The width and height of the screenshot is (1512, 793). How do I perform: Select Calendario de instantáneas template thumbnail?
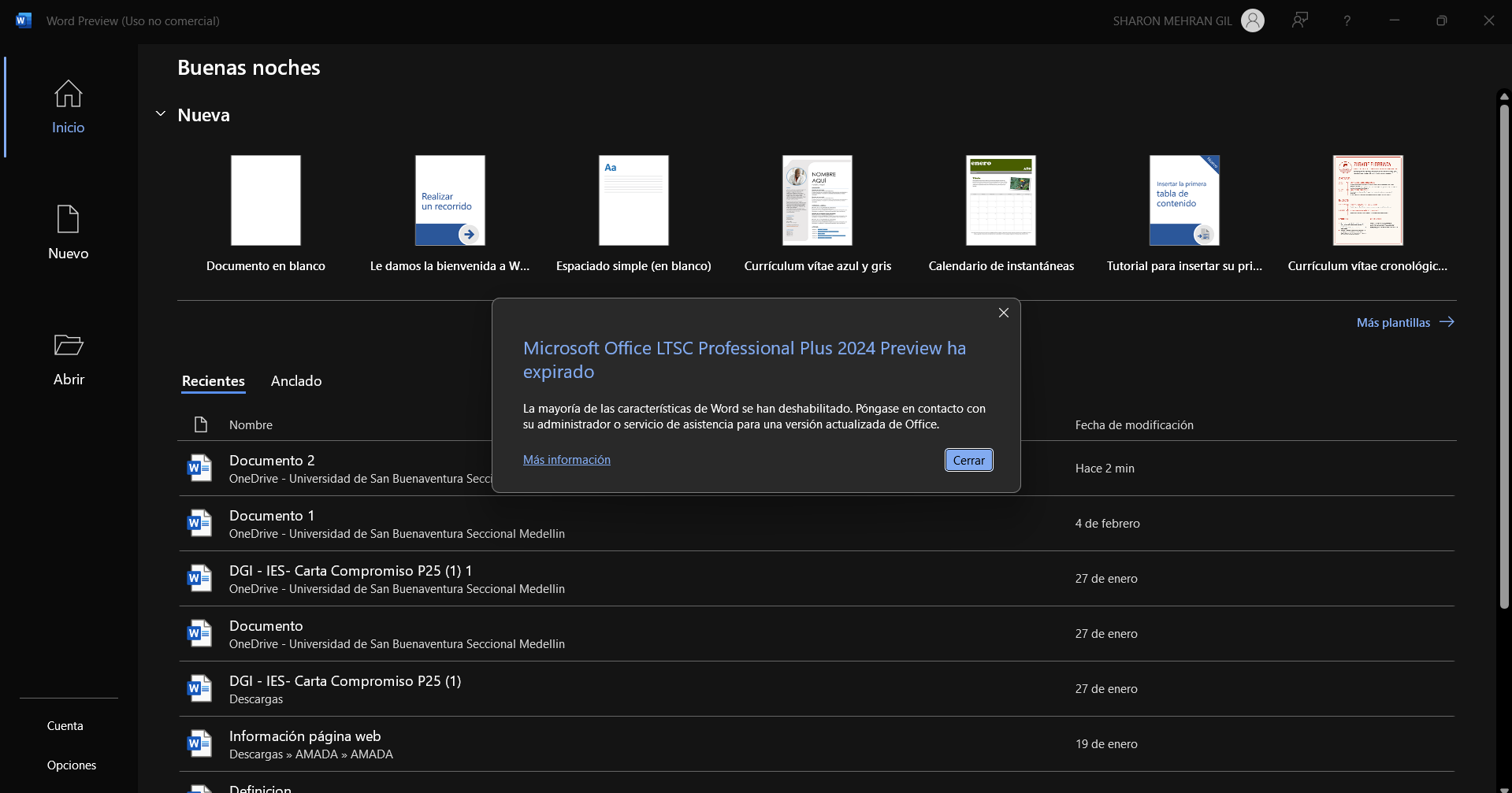pyautogui.click(x=1001, y=200)
